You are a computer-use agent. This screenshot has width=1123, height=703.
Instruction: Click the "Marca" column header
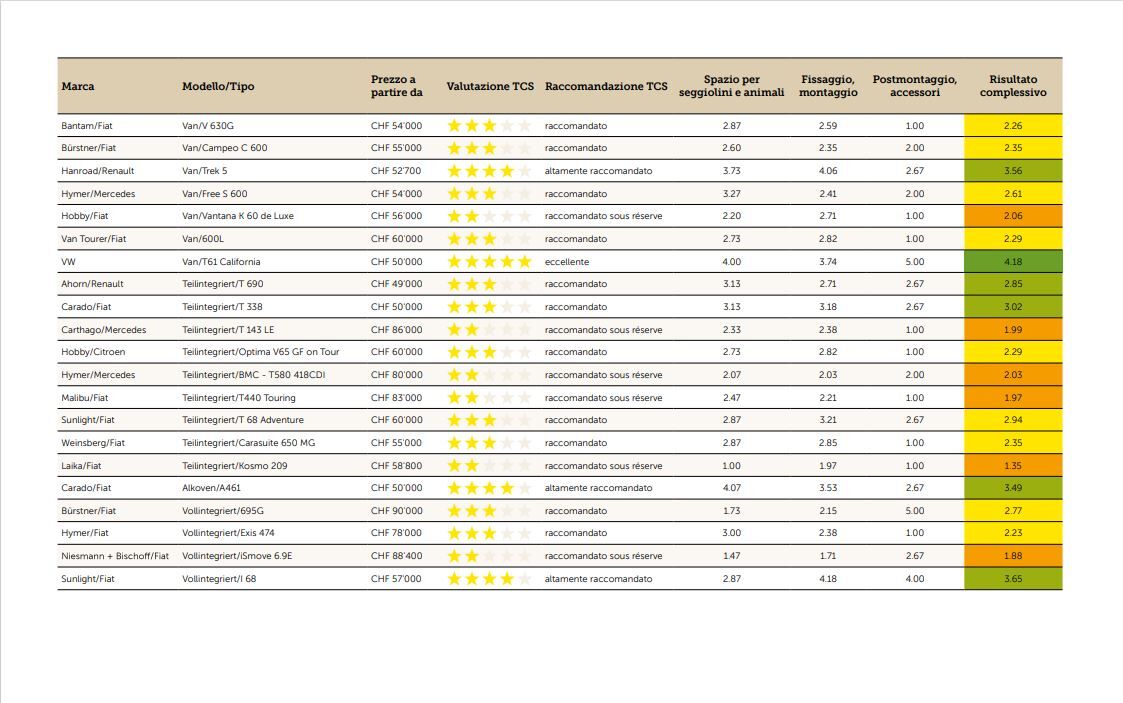[77, 86]
